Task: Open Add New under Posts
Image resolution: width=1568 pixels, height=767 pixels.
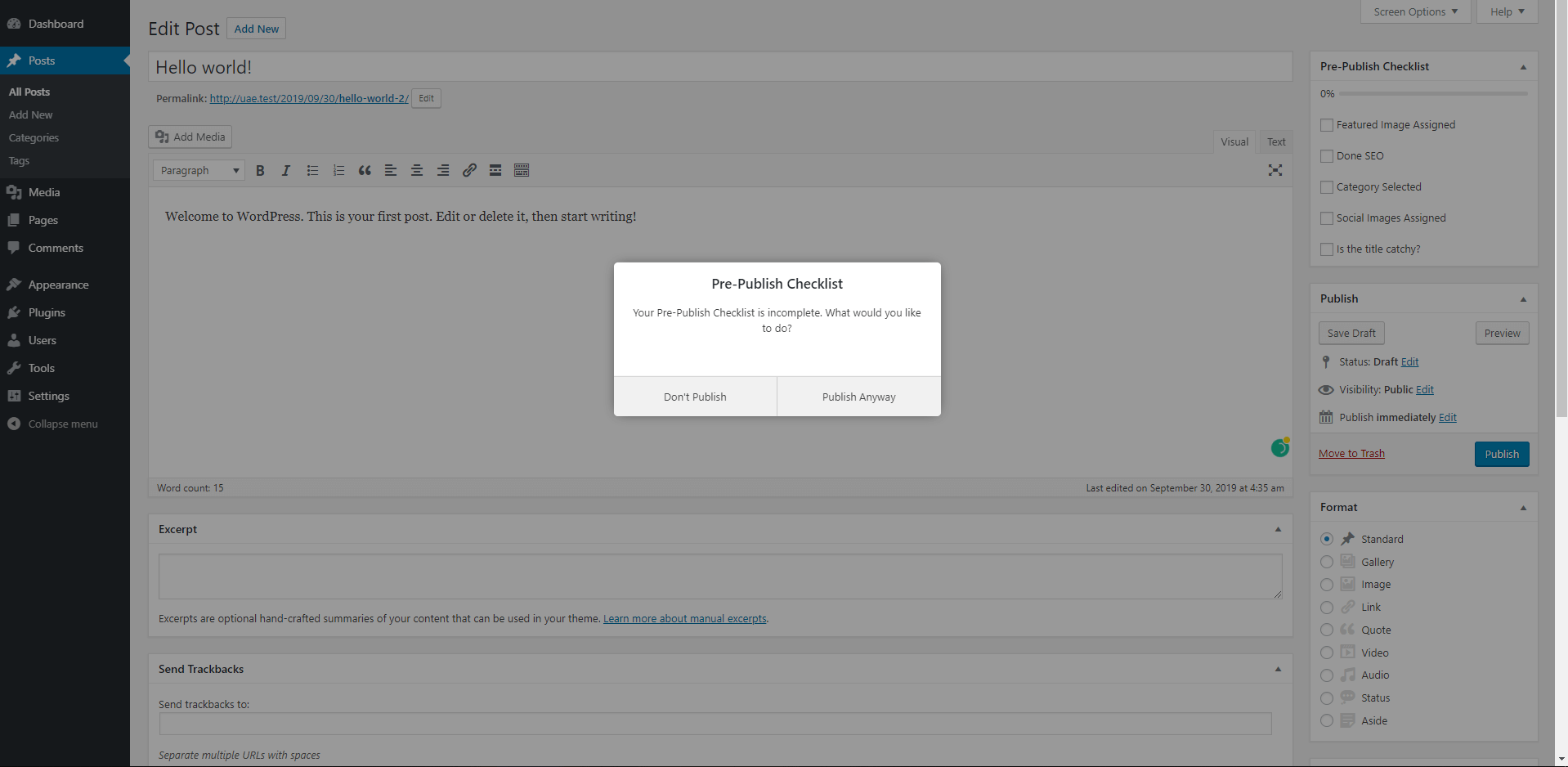Action: tap(30, 114)
